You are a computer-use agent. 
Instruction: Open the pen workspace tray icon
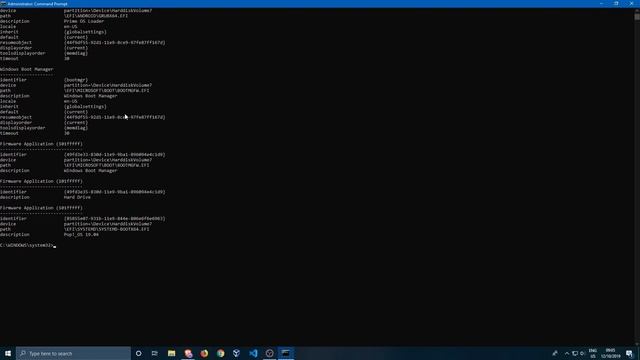[x=555, y=353]
